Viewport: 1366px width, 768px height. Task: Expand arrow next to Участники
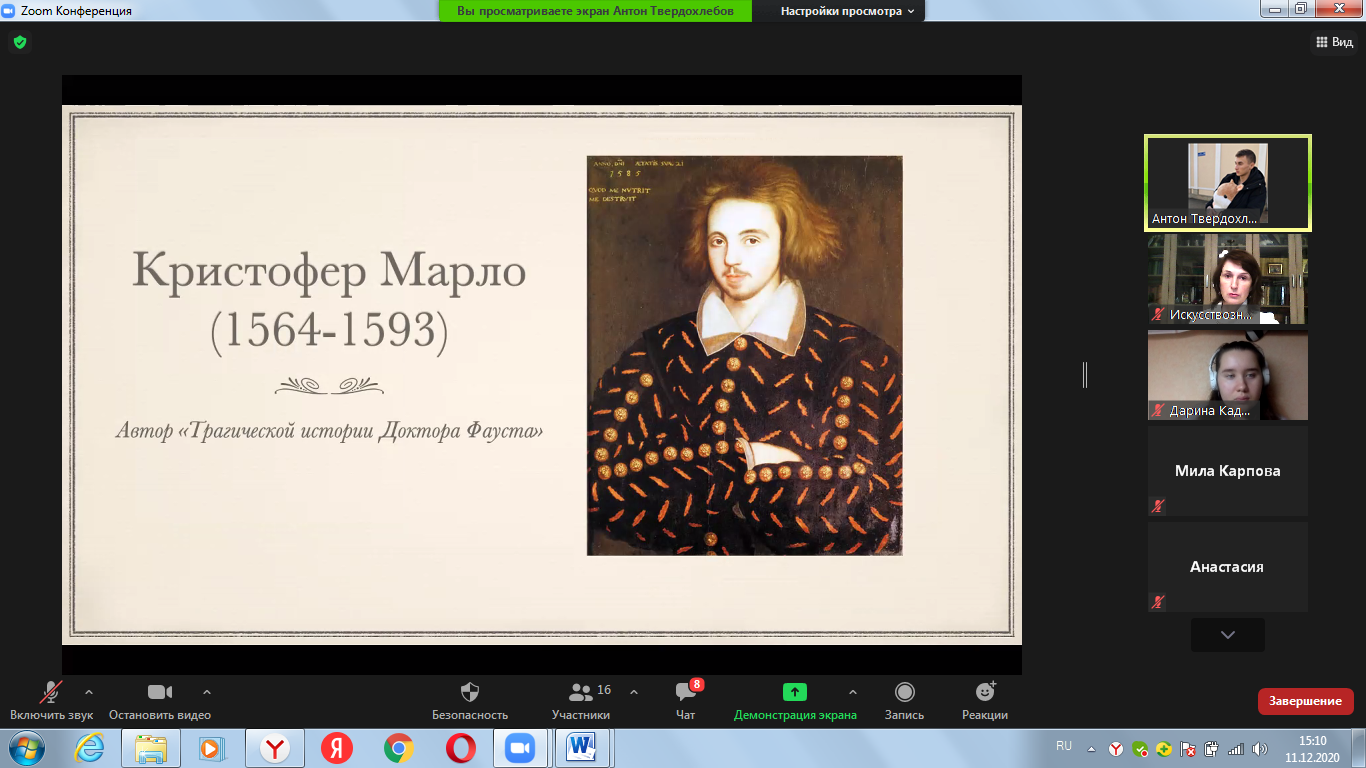tap(633, 691)
